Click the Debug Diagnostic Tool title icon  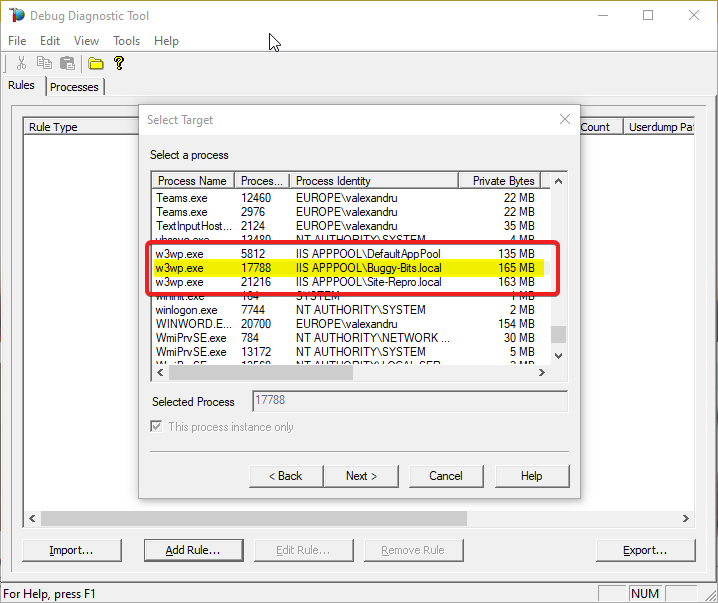click(16, 15)
